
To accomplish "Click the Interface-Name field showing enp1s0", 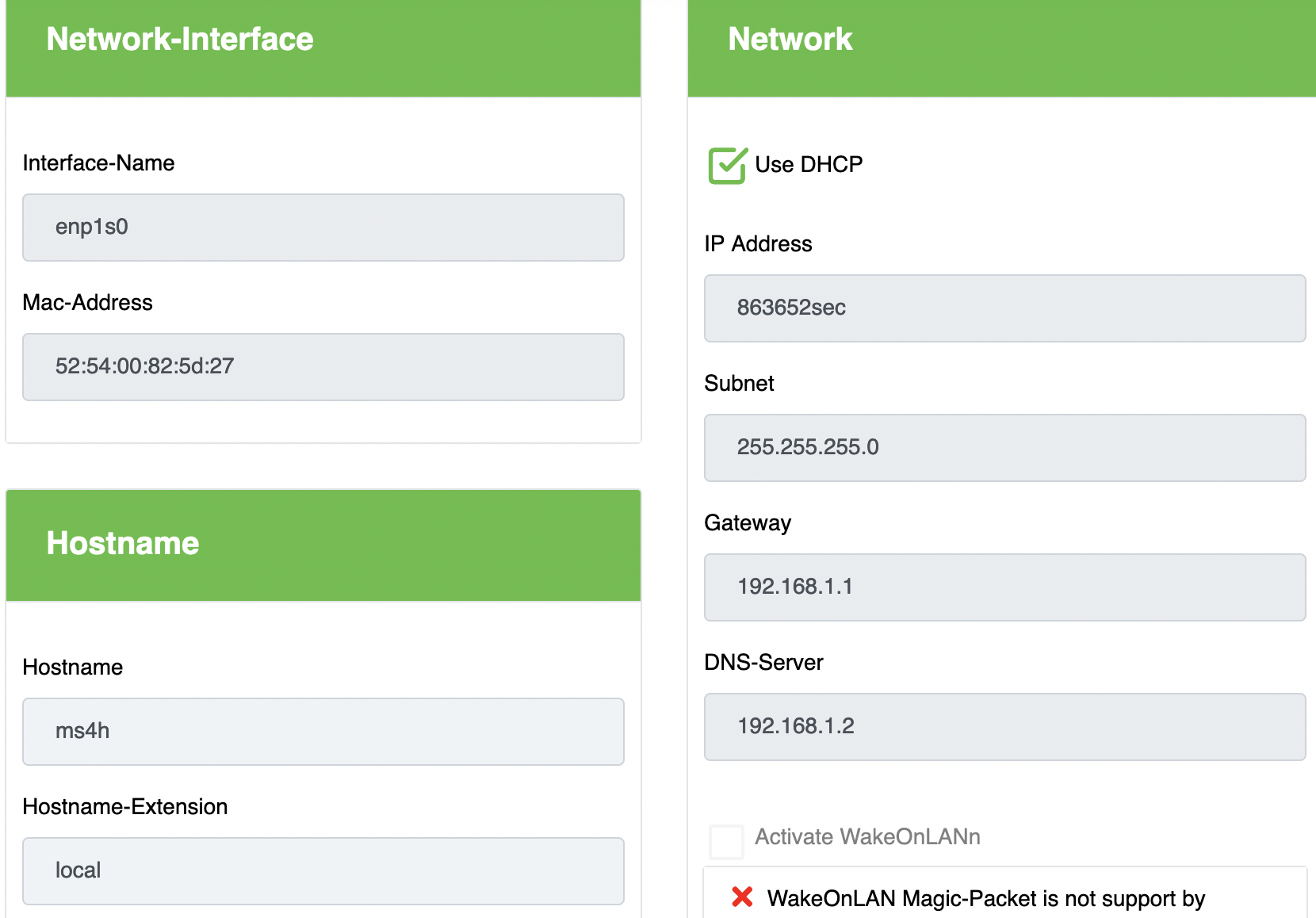I will [323, 228].
